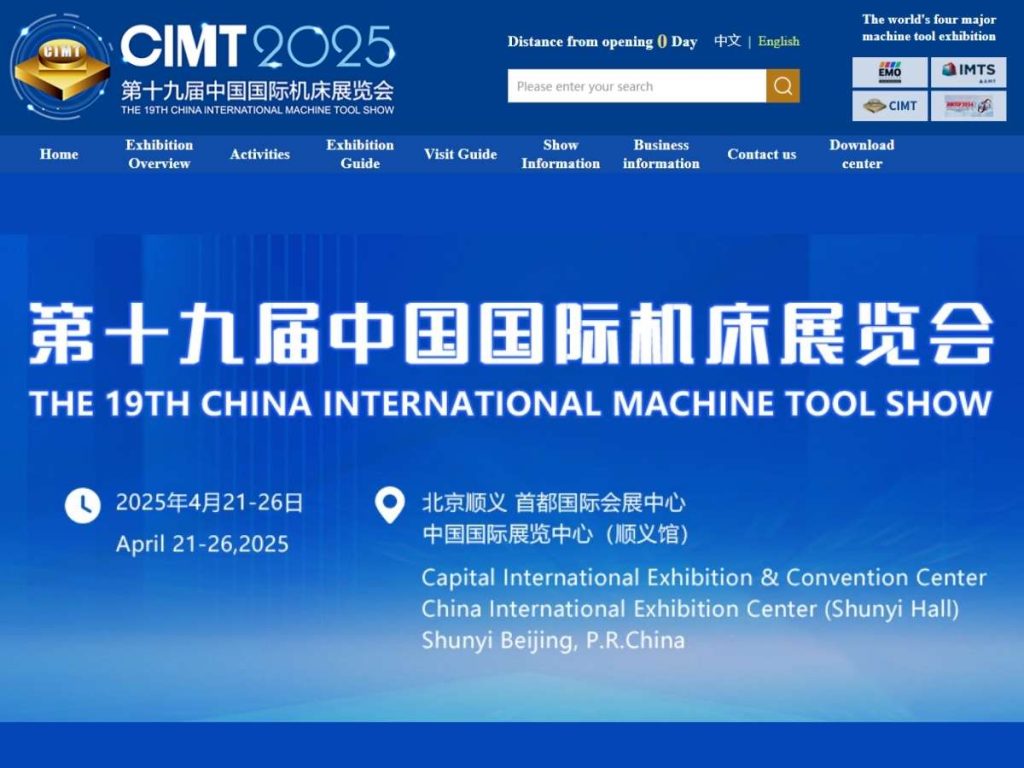The height and width of the screenshot is (768, 1024).
Task: Click '2025年4月21-26日' date text
Action: point(209,502)
